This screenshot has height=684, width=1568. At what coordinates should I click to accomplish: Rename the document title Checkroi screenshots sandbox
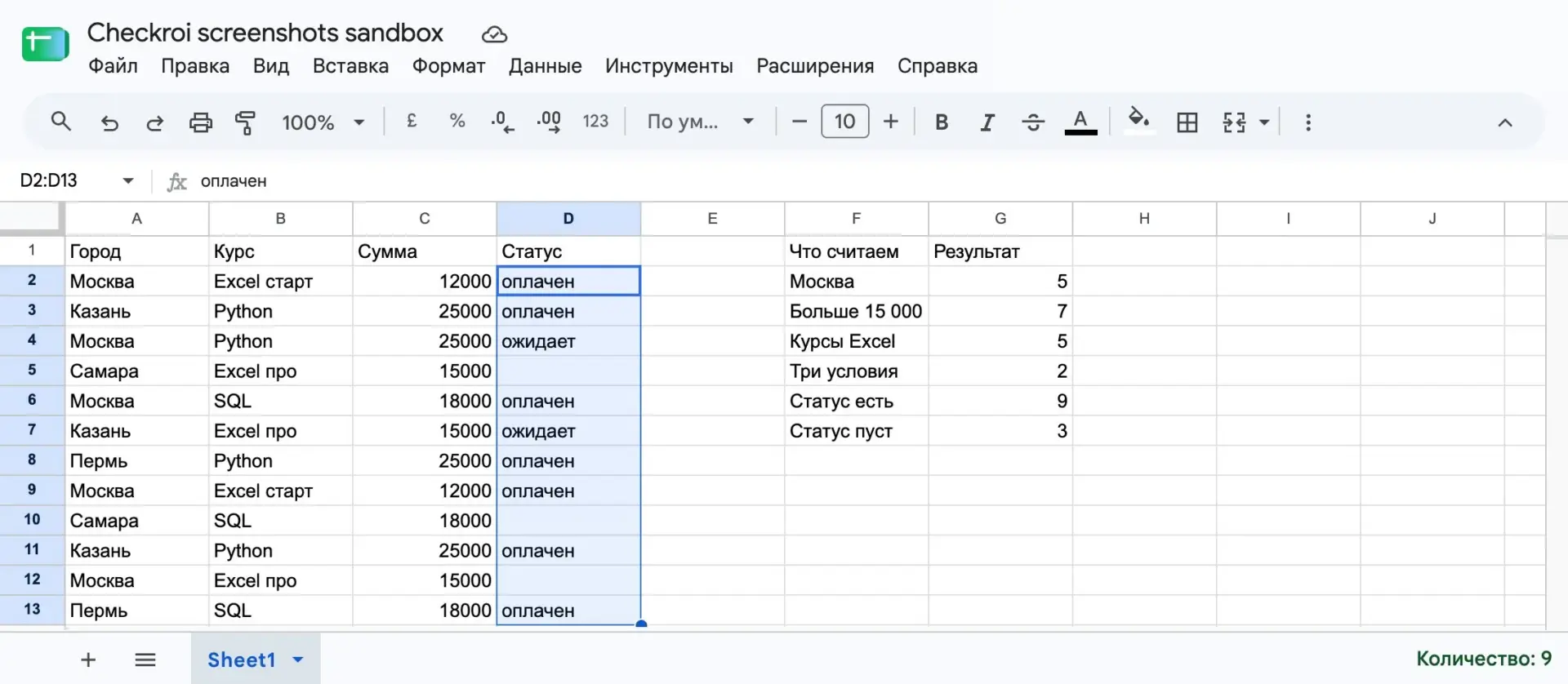(265, 33)
